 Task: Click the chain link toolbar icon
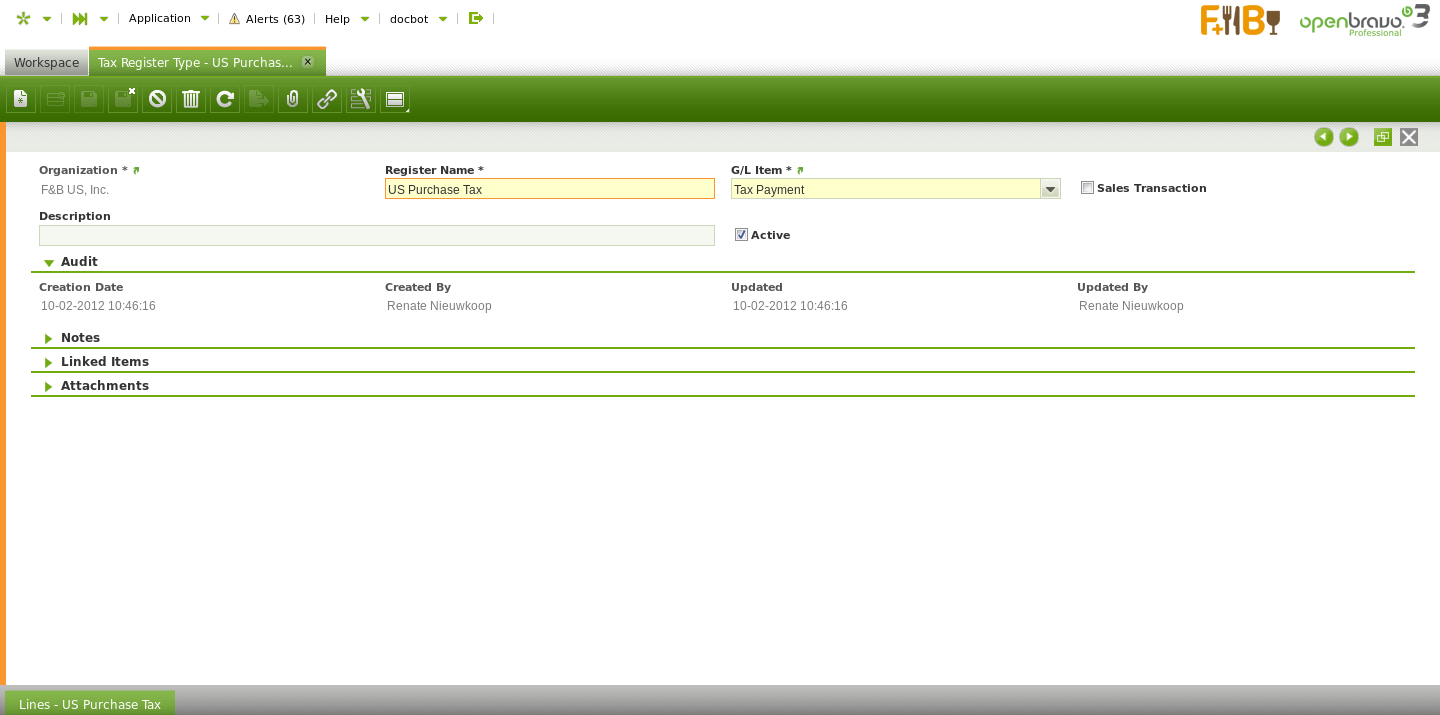click(x=327, y=99)
